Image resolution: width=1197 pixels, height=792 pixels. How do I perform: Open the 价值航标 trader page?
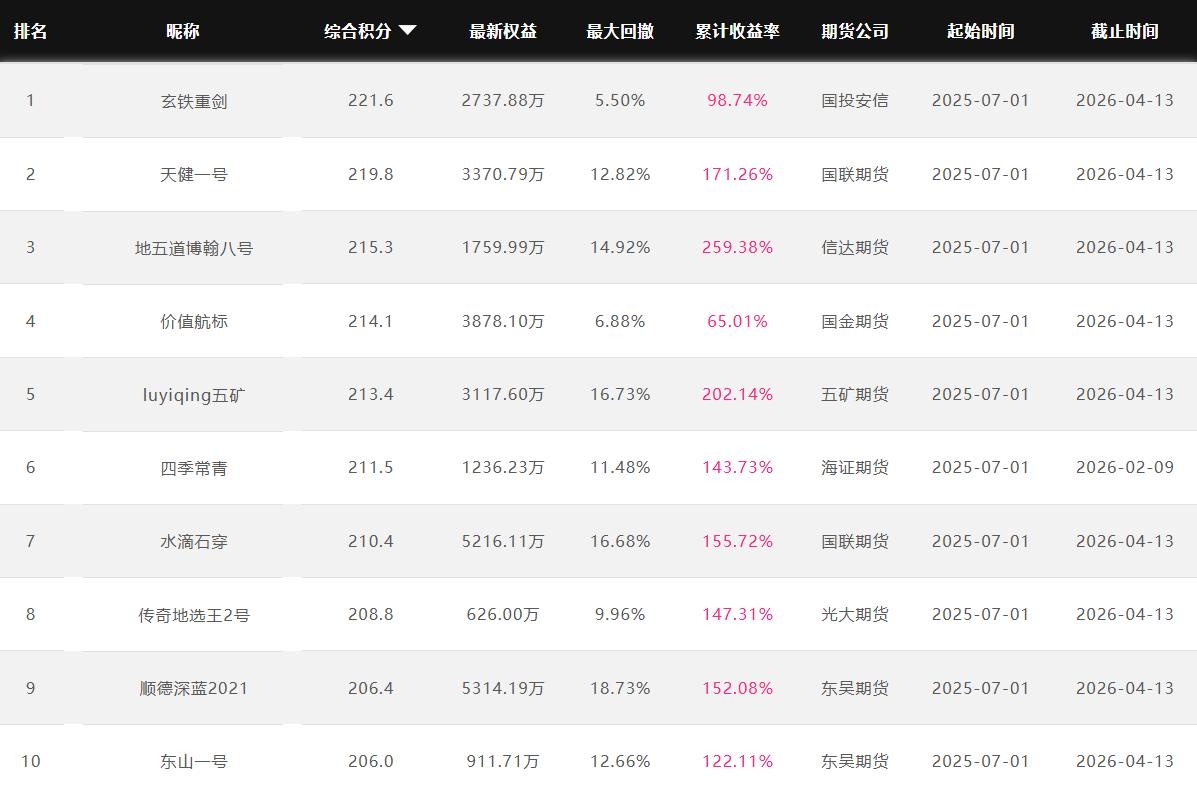click(194, 322)
